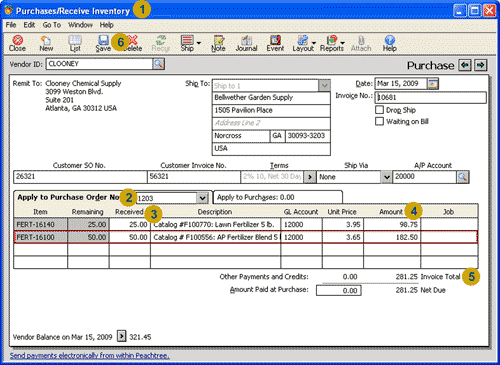Click the Ship To country USA field
500x365 pixels.
pyautogui.click(x=271, y=149)
